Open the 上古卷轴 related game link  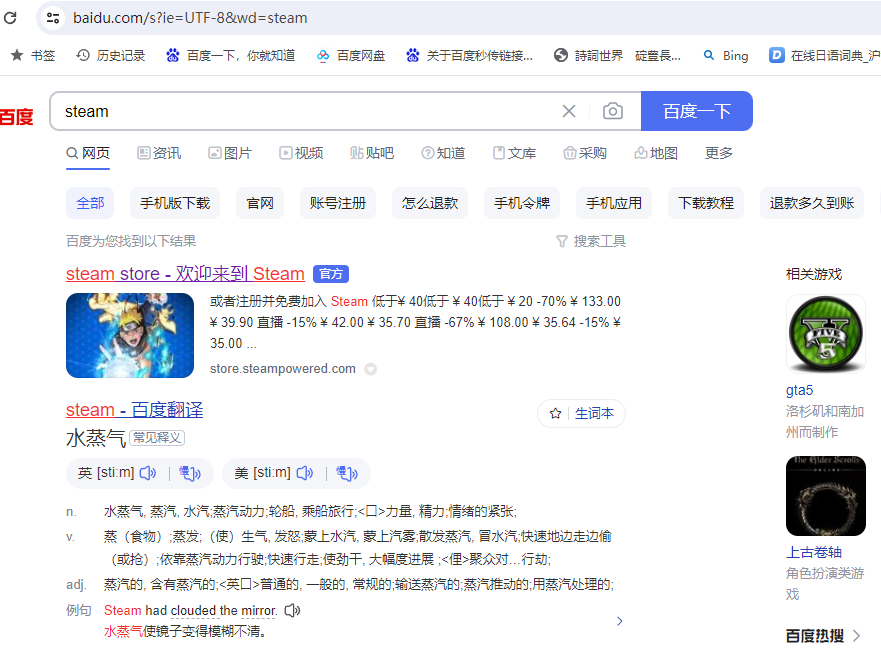click(x=814, y=552)
